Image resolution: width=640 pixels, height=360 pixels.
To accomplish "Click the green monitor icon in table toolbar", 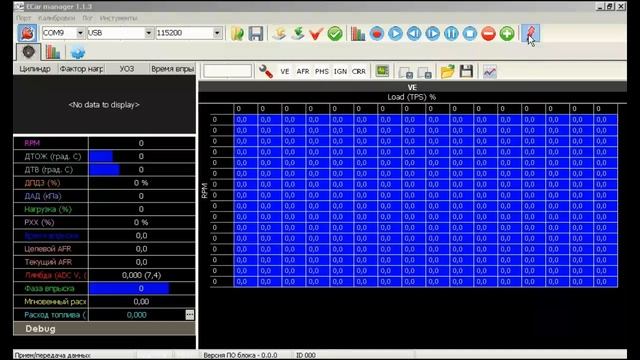I will 382,71.
